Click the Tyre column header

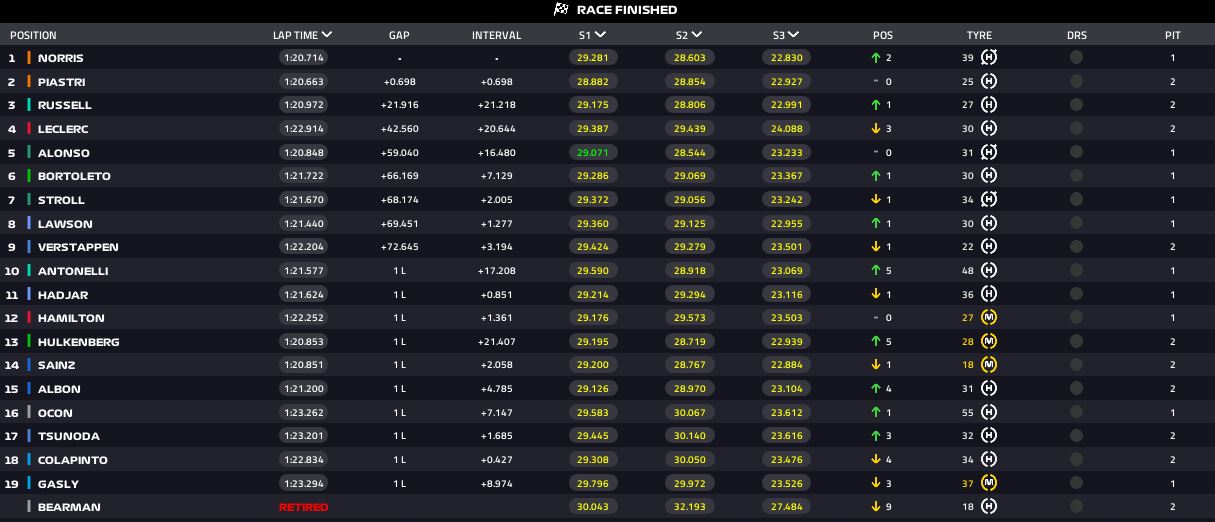(x=979, y=35)
